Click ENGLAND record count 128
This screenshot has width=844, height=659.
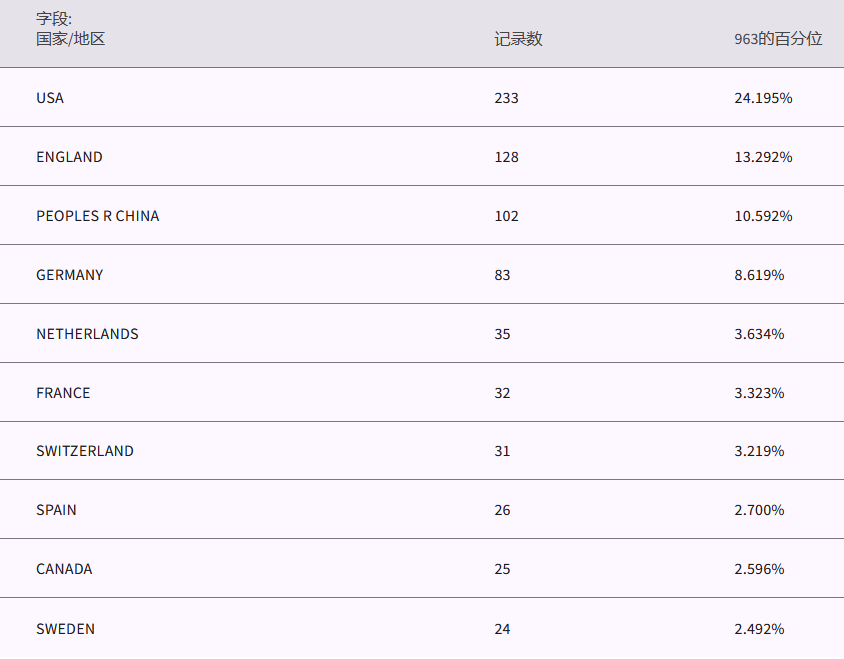[x=506, y=157]
